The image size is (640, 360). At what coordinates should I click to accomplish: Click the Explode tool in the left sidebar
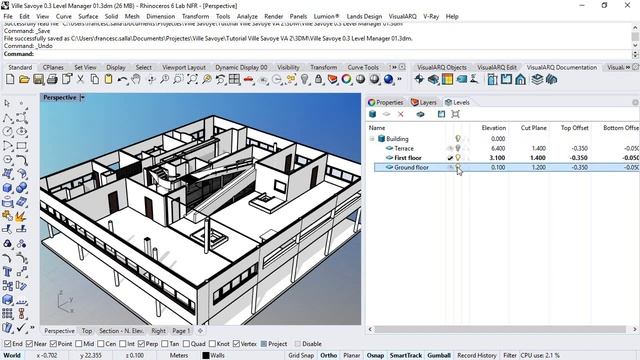tap(22, 216)
